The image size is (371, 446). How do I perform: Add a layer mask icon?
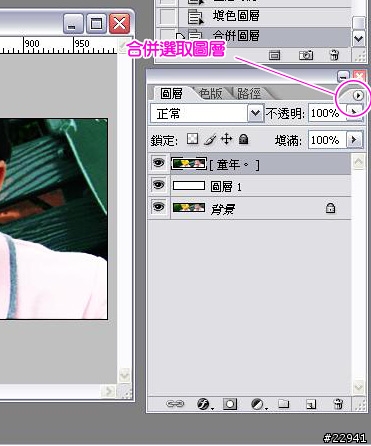pyautogui.click(x=230, y=404)
